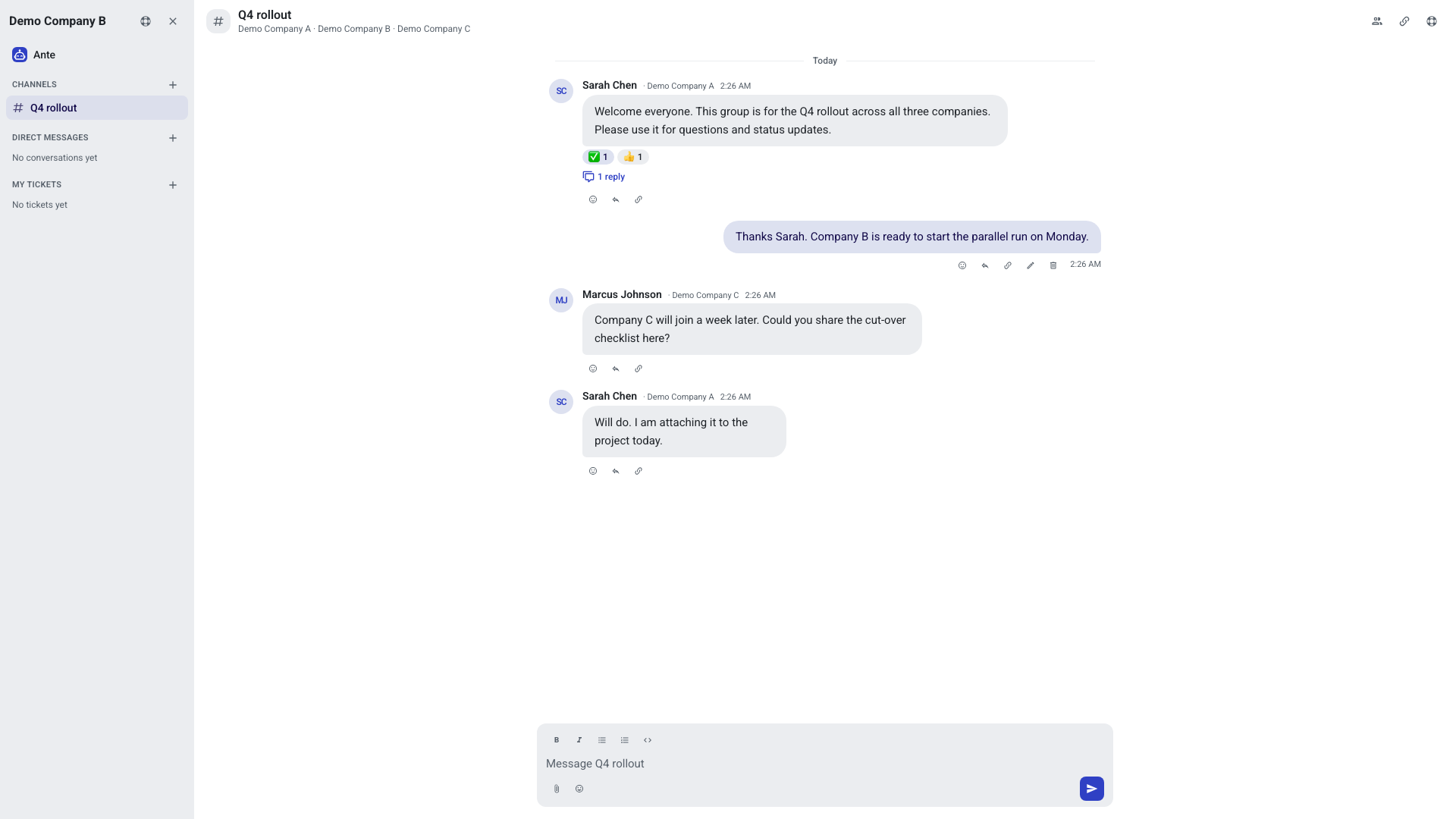
Task: Click the Q4 rollout hash icon in header
Action: pos(218,21)
